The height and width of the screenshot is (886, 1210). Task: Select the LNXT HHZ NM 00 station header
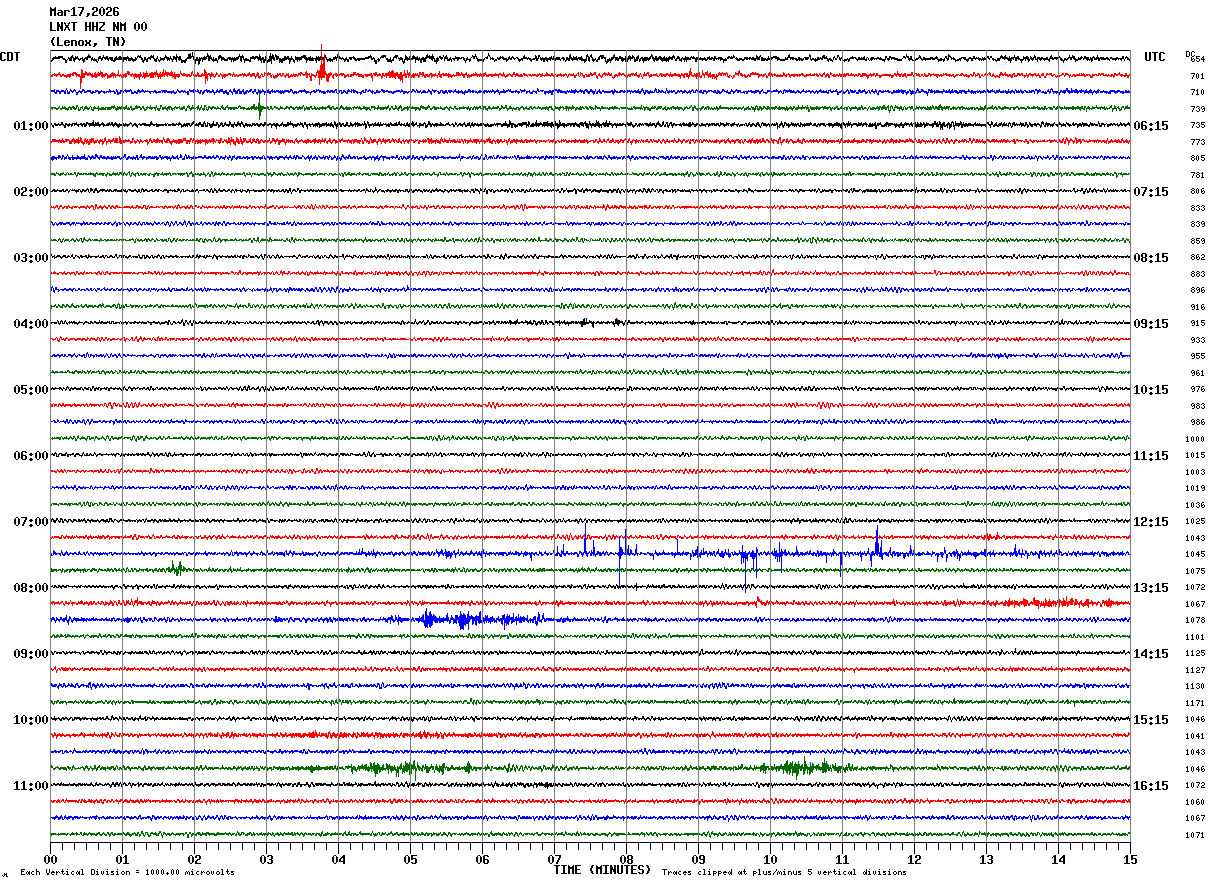tap(98, 27)
